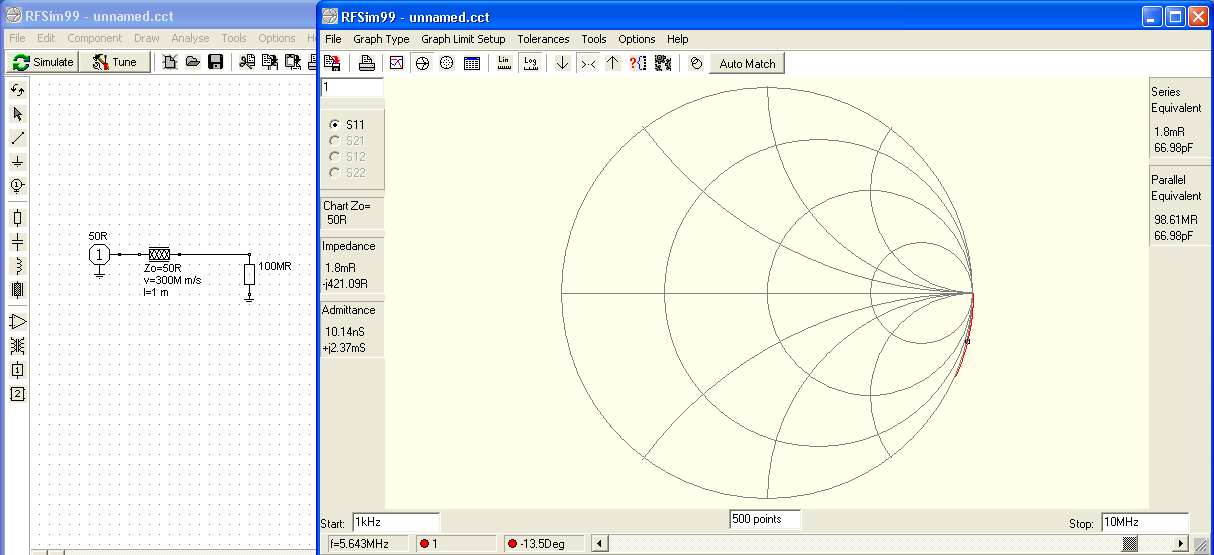Viewport: 1214px width, 555px height.
Task: Open the File menu in graph window
Action: pos(333,39)
